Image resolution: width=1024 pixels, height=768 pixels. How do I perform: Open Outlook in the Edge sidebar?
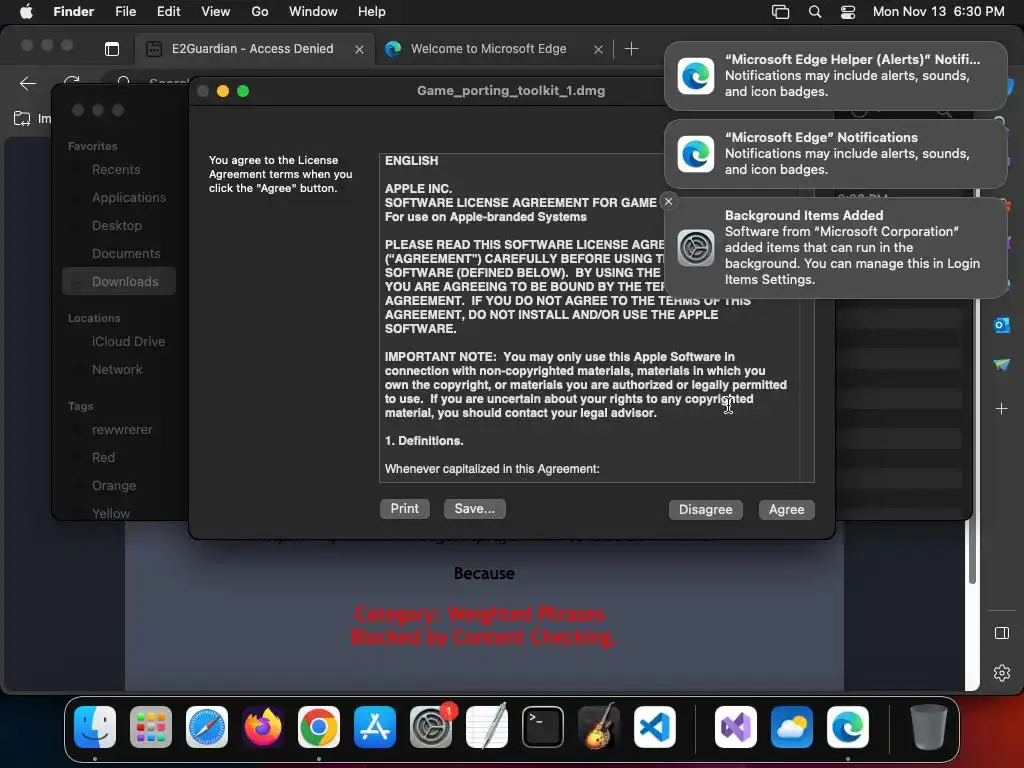click(x=1001, y=325)
